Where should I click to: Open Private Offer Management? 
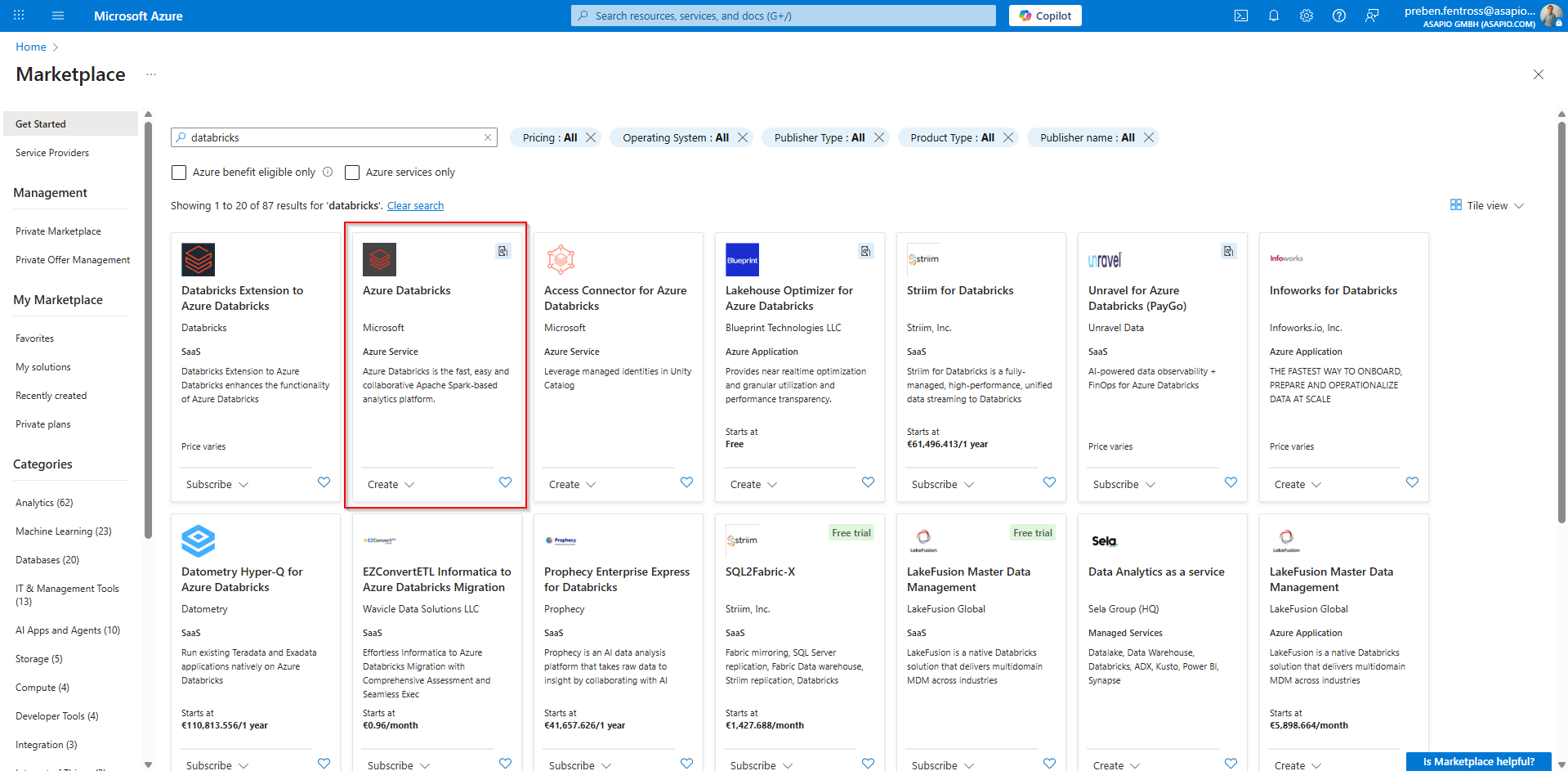pyautogui.click(x=73, y=260)
